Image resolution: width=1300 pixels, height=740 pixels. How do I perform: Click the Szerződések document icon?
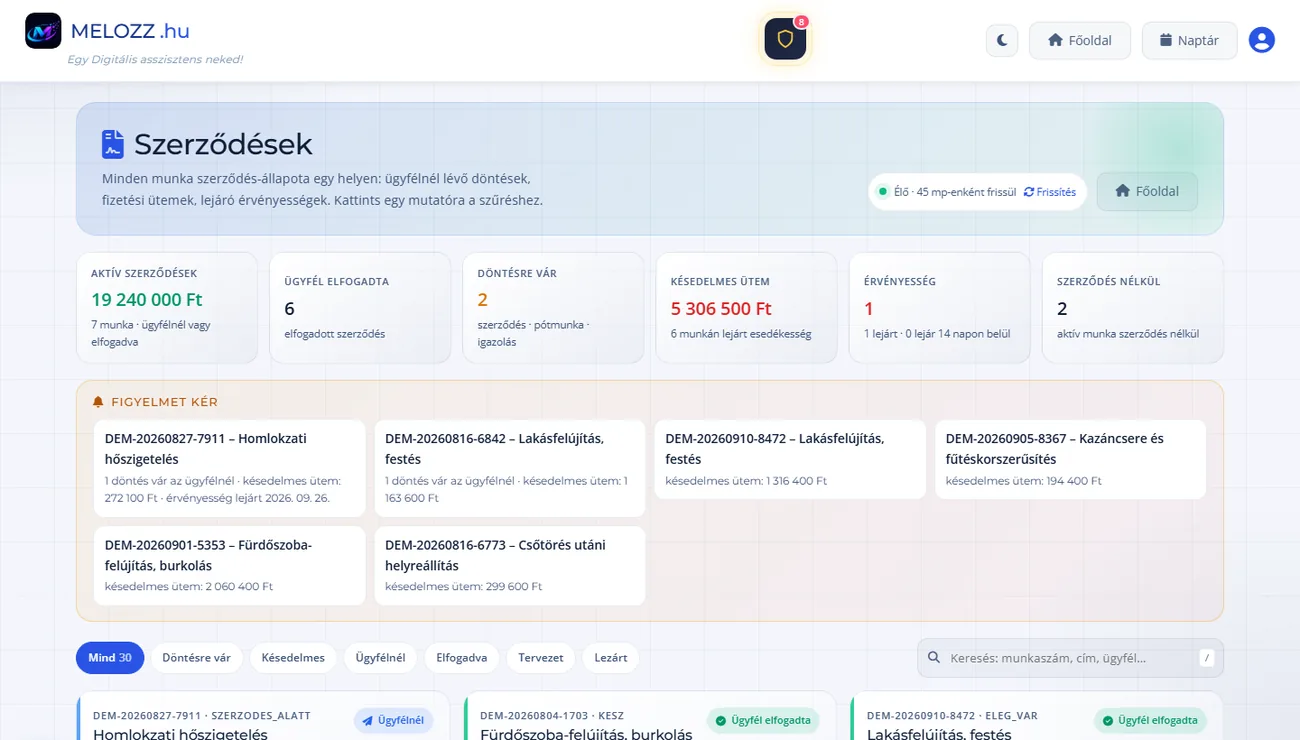(x=113, y=144)
